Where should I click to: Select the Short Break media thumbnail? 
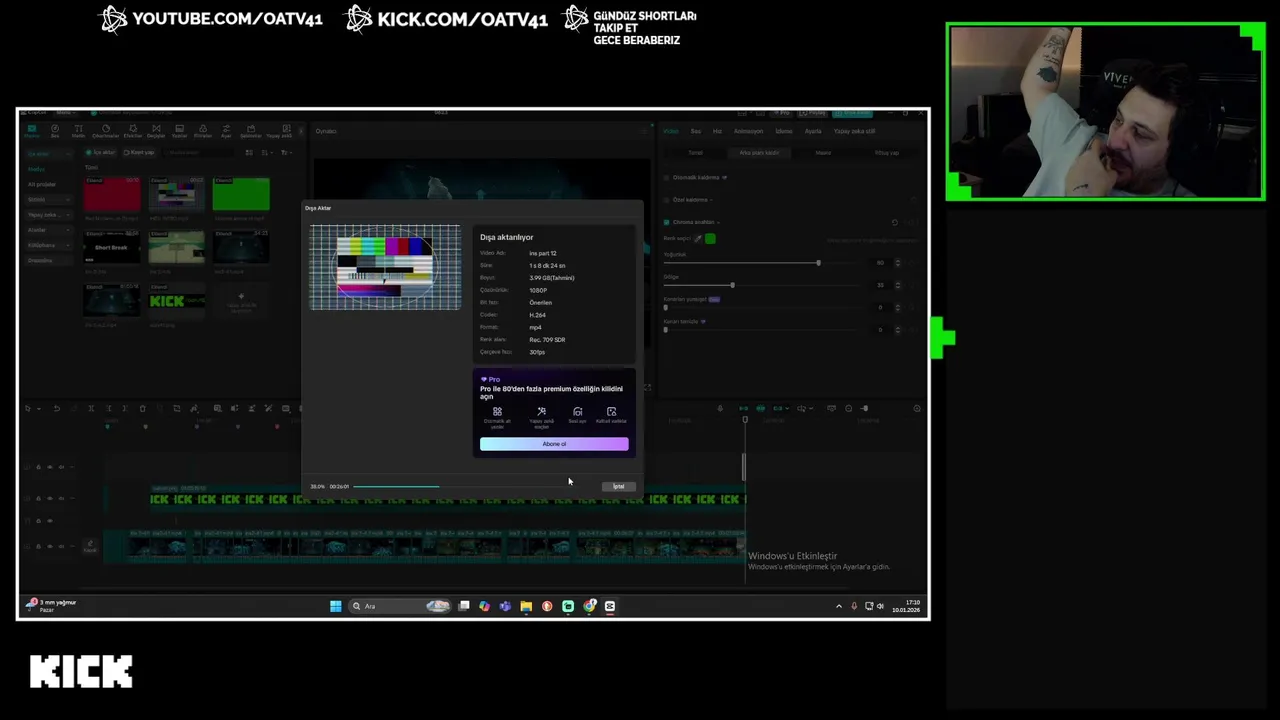pyautogui.click(x=112, y=246)
